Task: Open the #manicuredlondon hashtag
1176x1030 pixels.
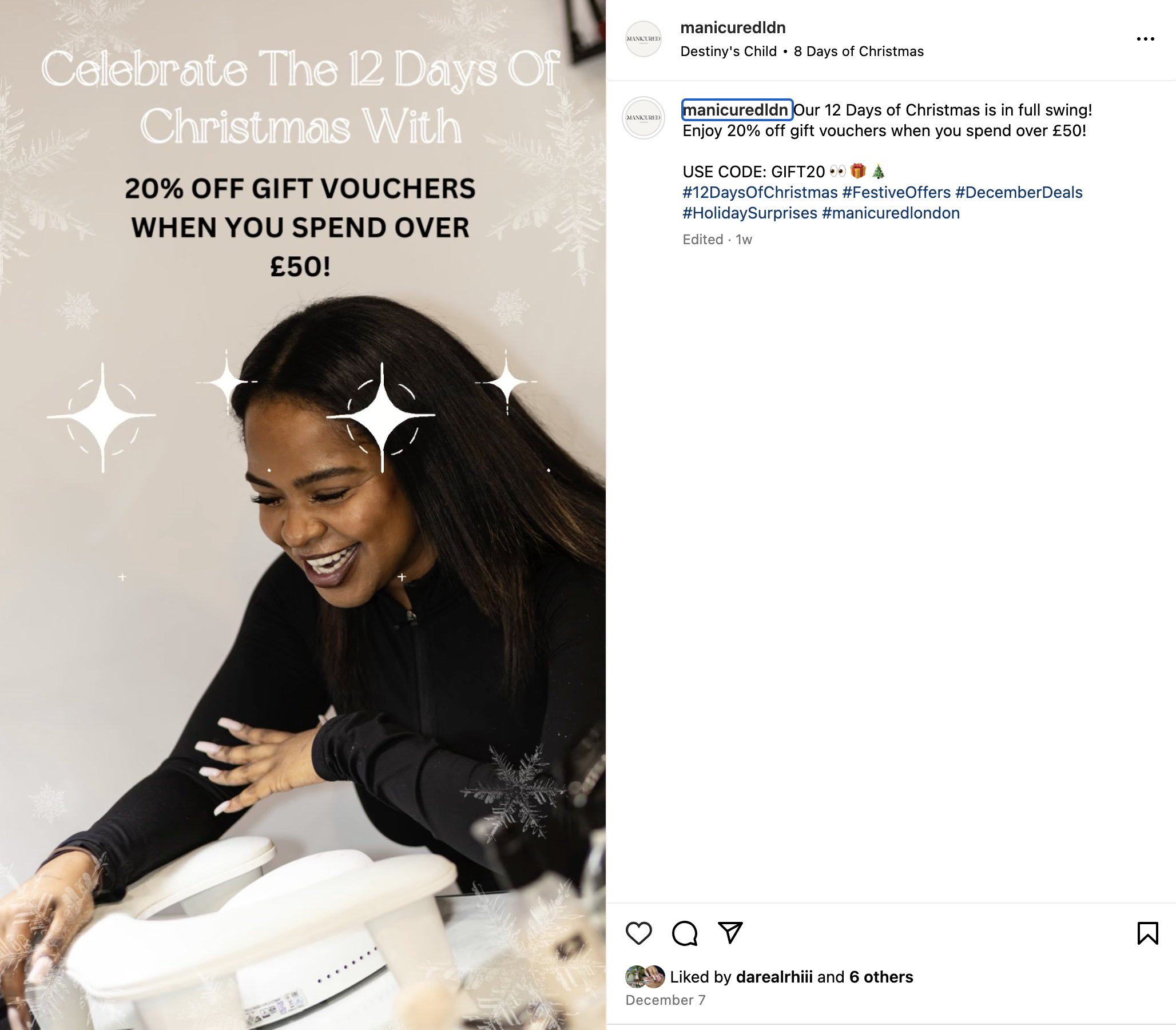Action: pos(891,213)
